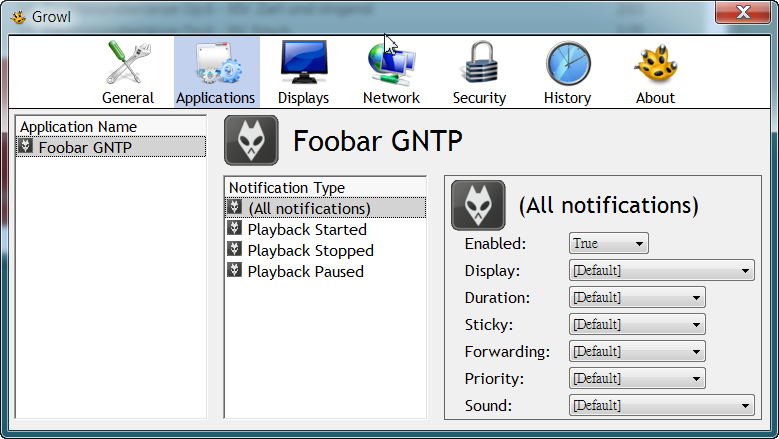Open the Network globe icon

coord(391,64)
